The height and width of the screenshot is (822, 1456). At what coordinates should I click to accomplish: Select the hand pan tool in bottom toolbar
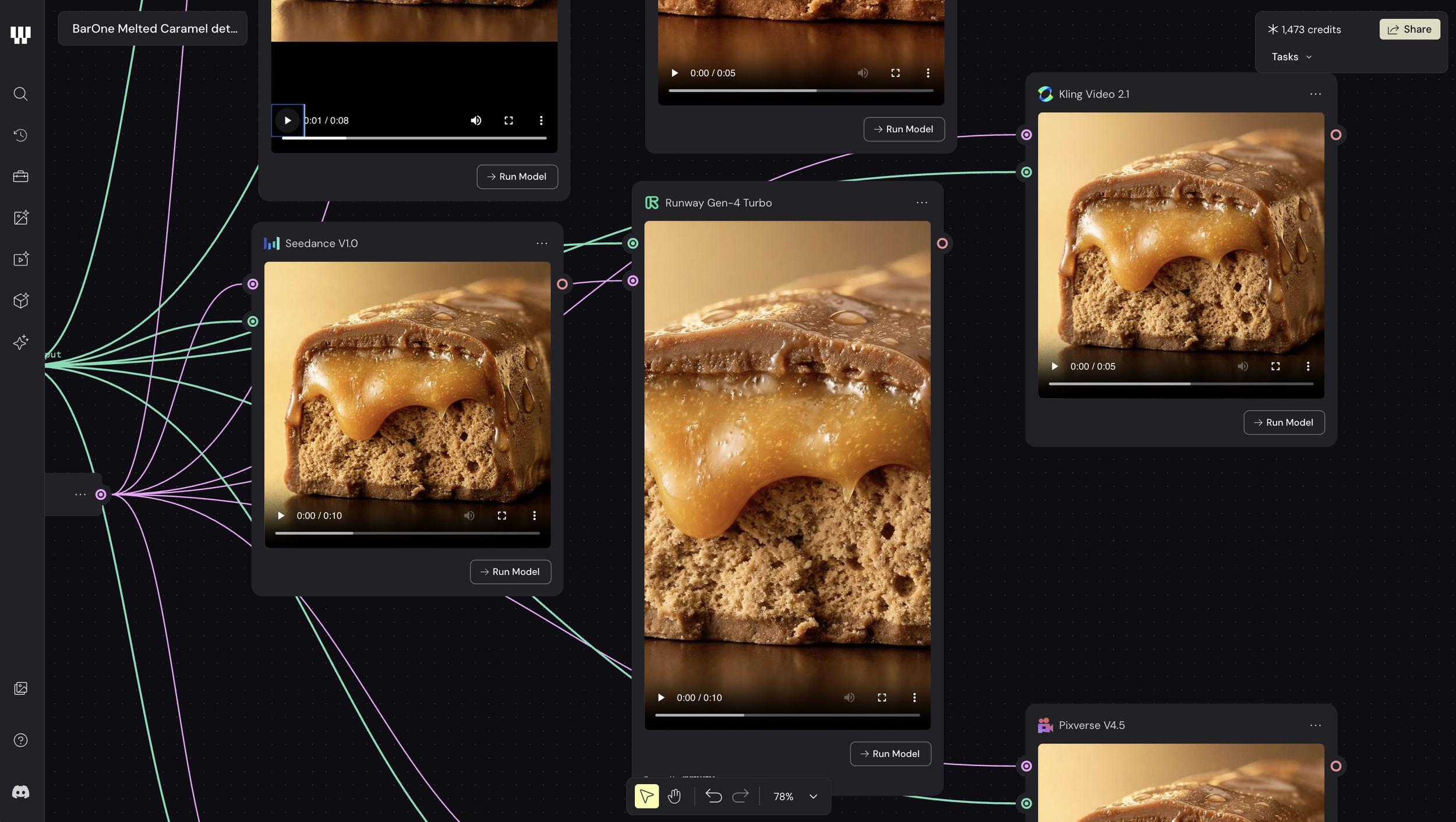coord(674,795)
